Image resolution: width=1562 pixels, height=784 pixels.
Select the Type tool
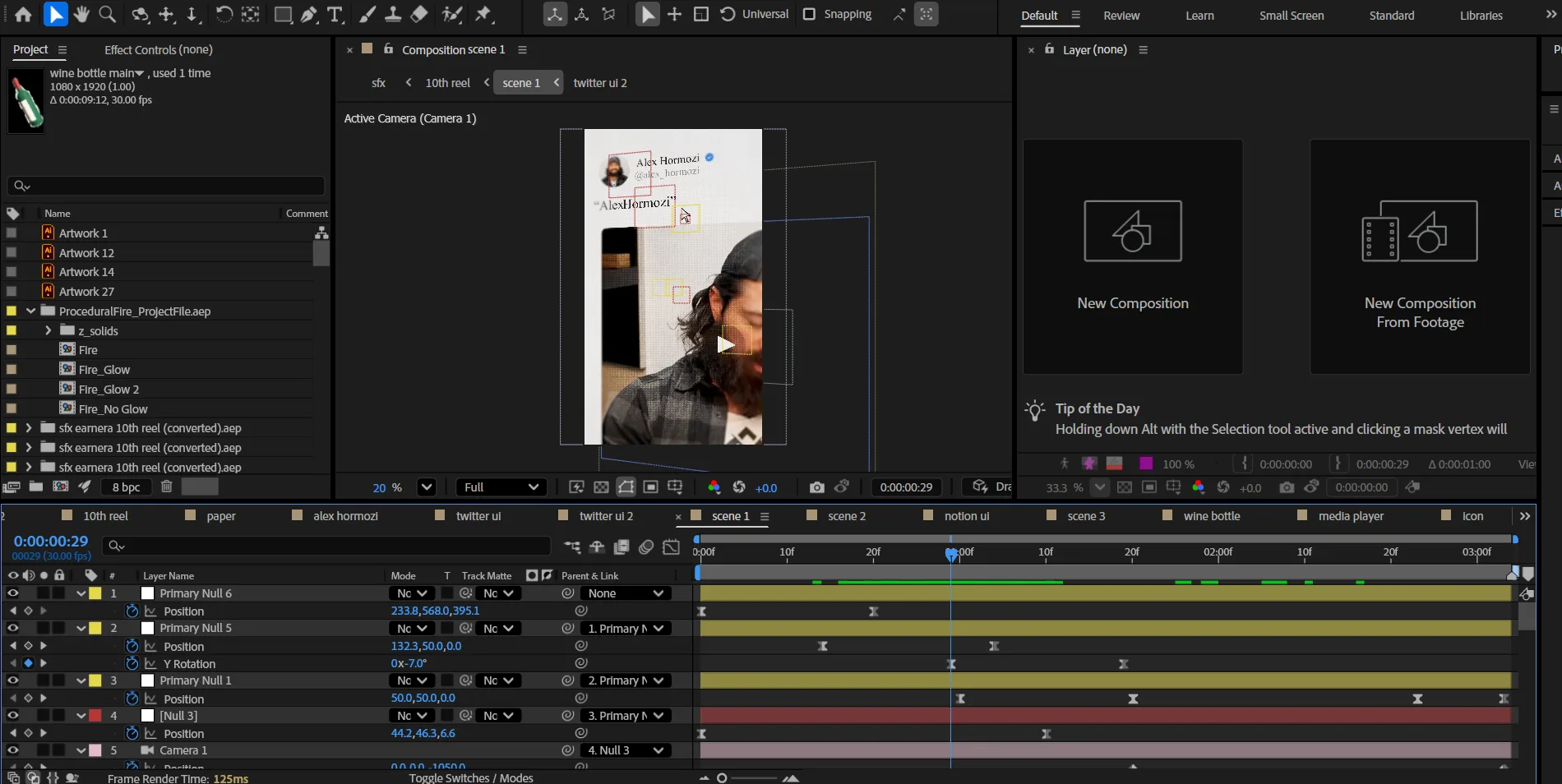(x=335, y=14)
